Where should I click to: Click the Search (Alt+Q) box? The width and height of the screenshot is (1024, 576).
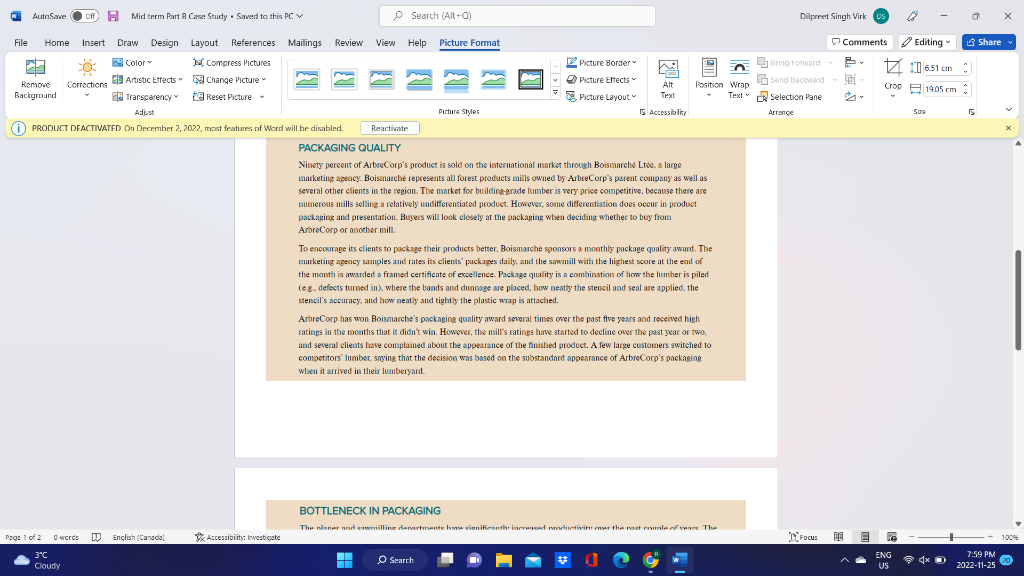(x=517, y=16)
